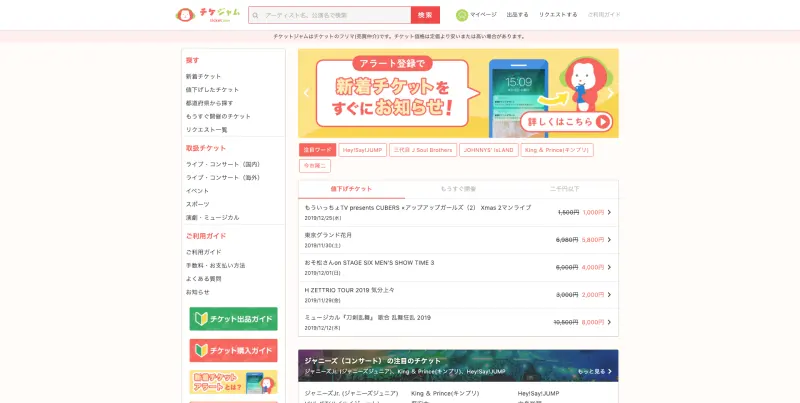Image resolution: width=800 pixels, height=403 pixels.
Task: Select ライブ・コンサート（国内） category
Action: click(223, 164)
